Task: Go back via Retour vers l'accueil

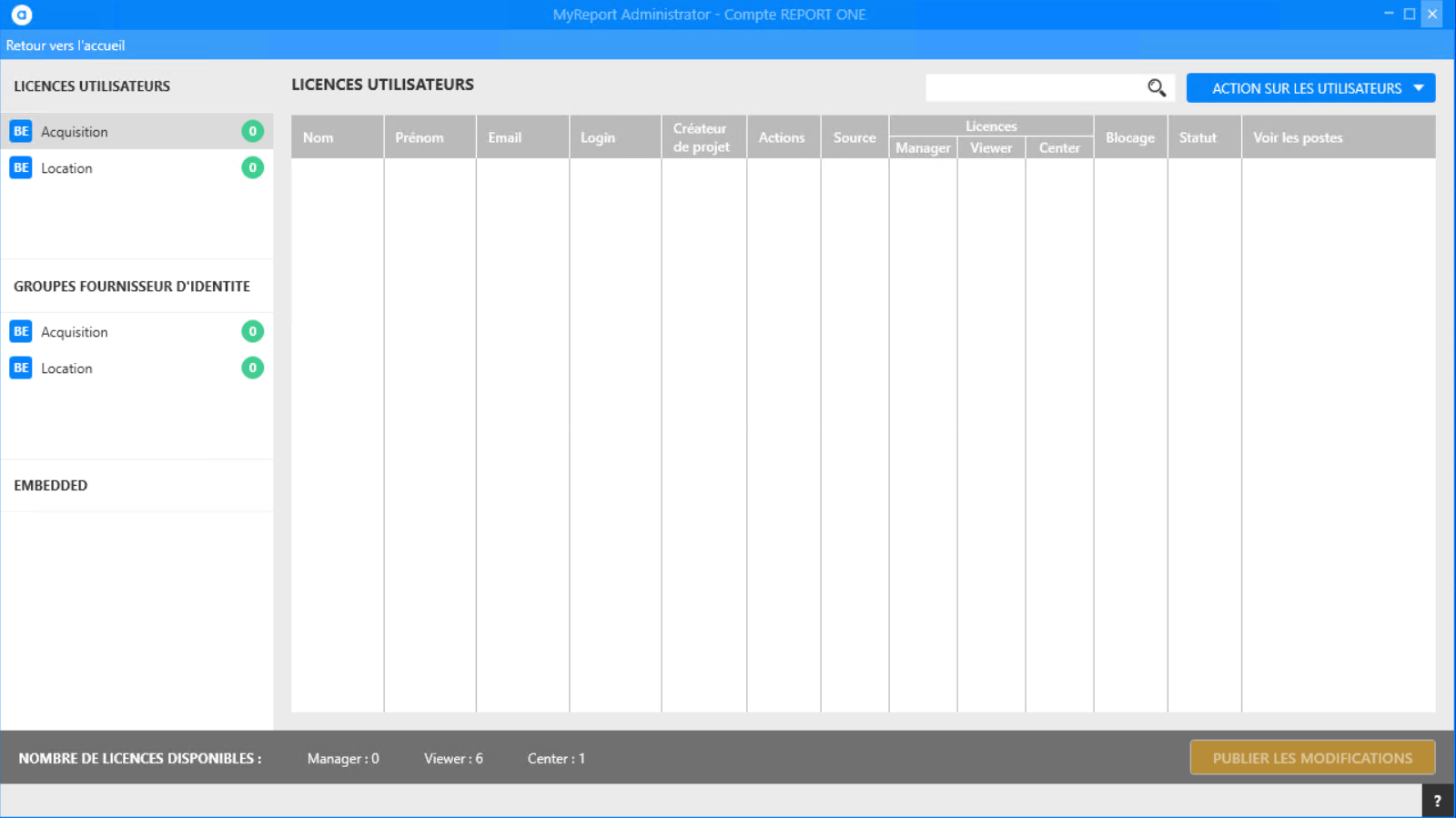Action: [66, 45]
